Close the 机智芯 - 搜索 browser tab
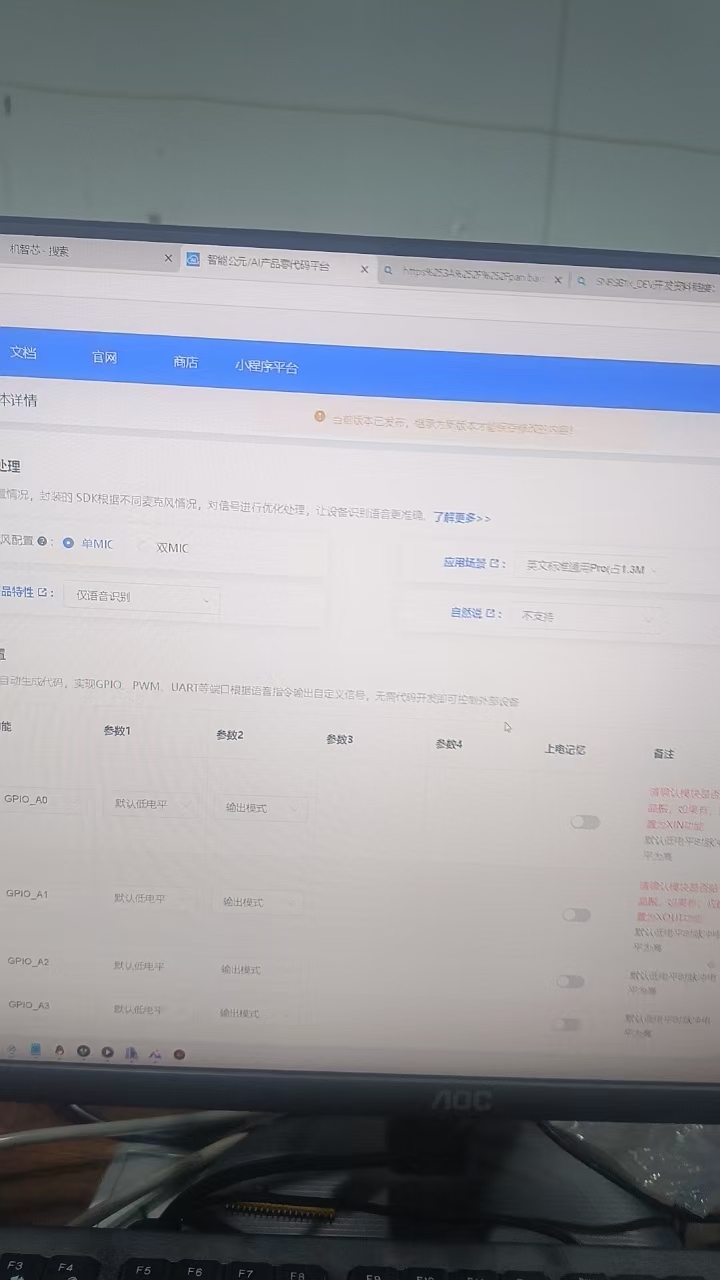Image resolution: width=720 pixels, height=1280 pixels. coord(168,258)
